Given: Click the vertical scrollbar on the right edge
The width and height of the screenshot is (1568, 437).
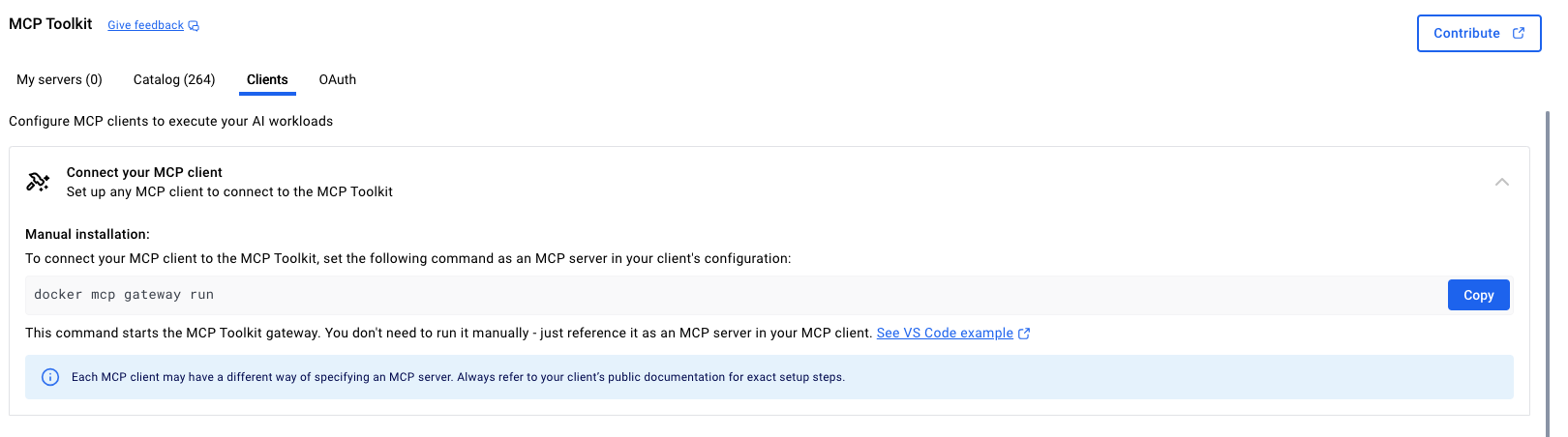Looking at the screenshot, I should (x=1547, y=271).
